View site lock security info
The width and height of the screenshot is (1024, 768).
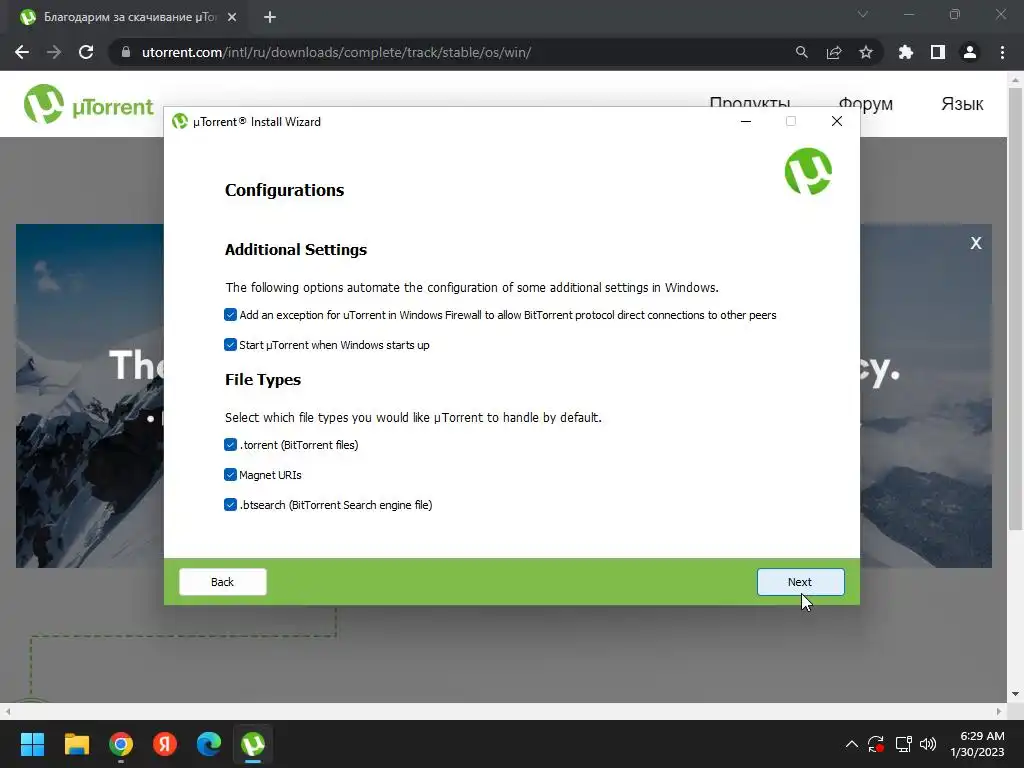click(x=126, y=52)
